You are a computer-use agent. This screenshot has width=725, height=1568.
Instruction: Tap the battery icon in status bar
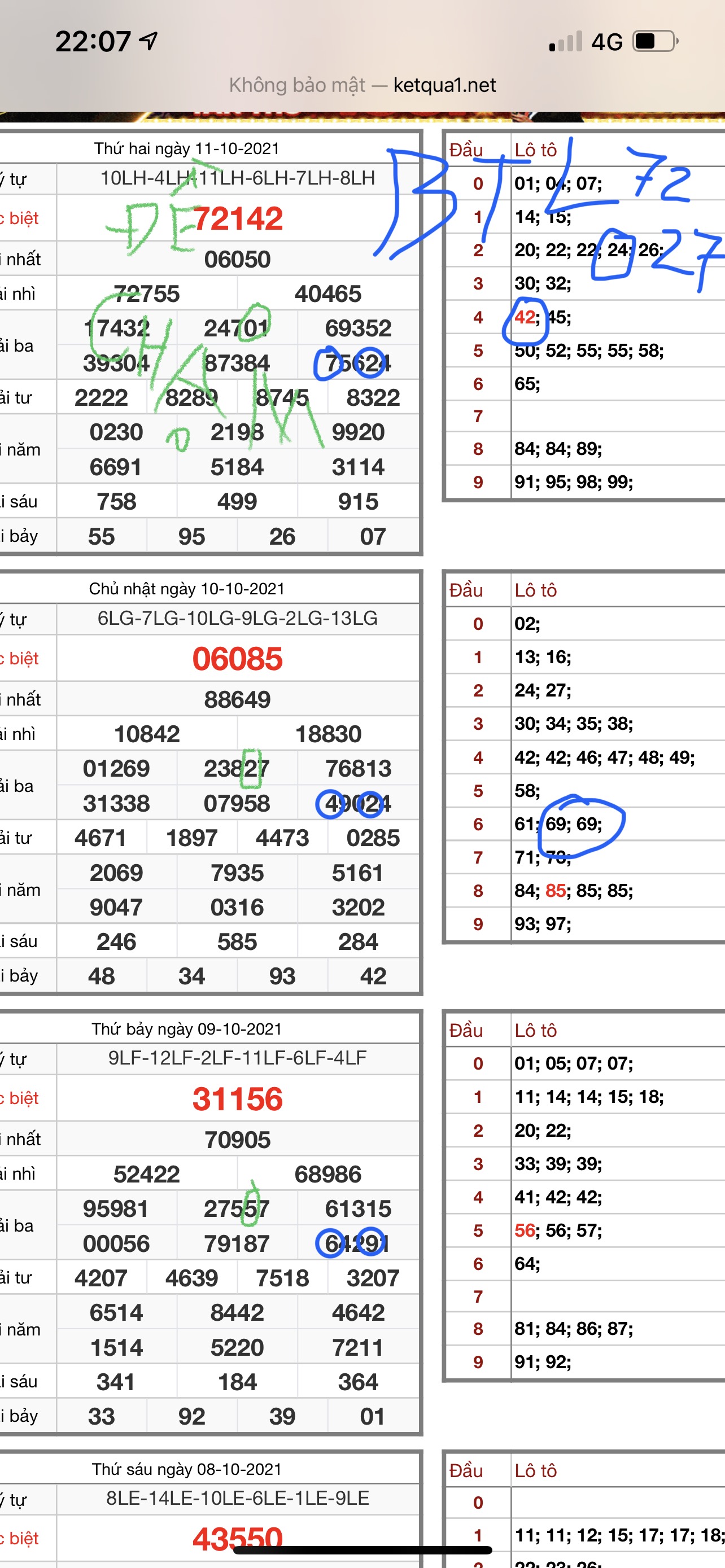tap(655, 41)
